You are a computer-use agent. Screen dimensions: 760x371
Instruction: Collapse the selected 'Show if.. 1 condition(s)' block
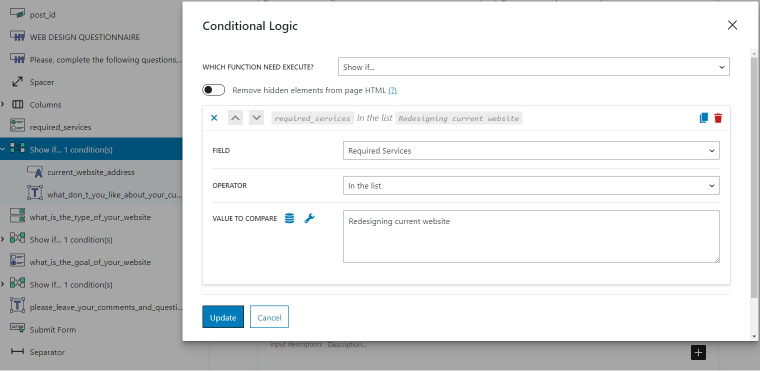(x=3, y=150)
